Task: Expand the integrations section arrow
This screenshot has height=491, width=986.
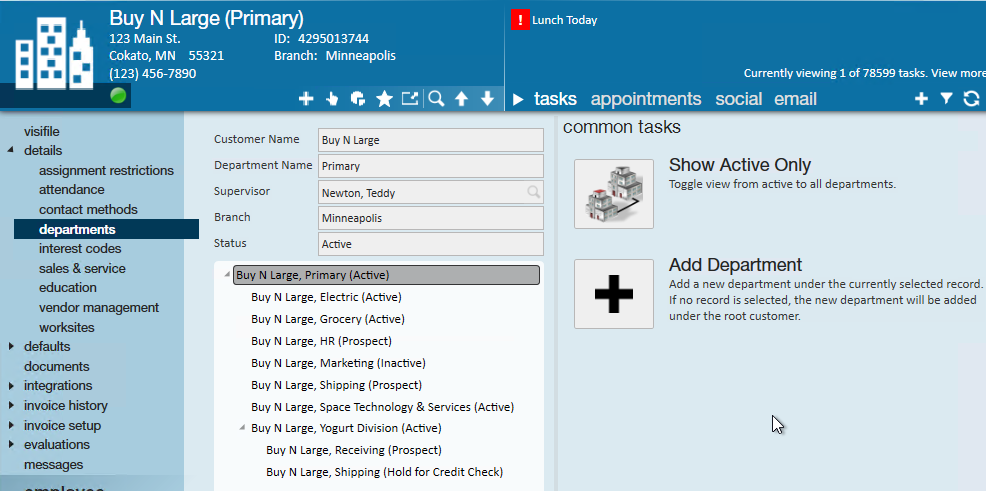Action: (11, 385)
